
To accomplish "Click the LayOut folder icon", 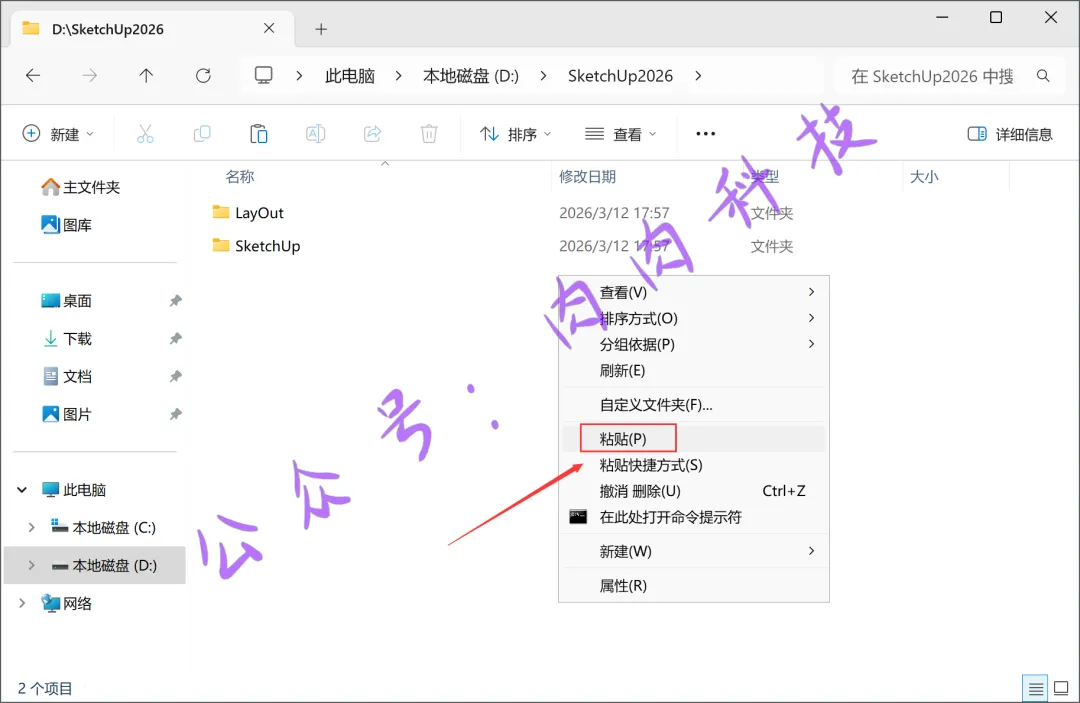I will pos(220,212).
